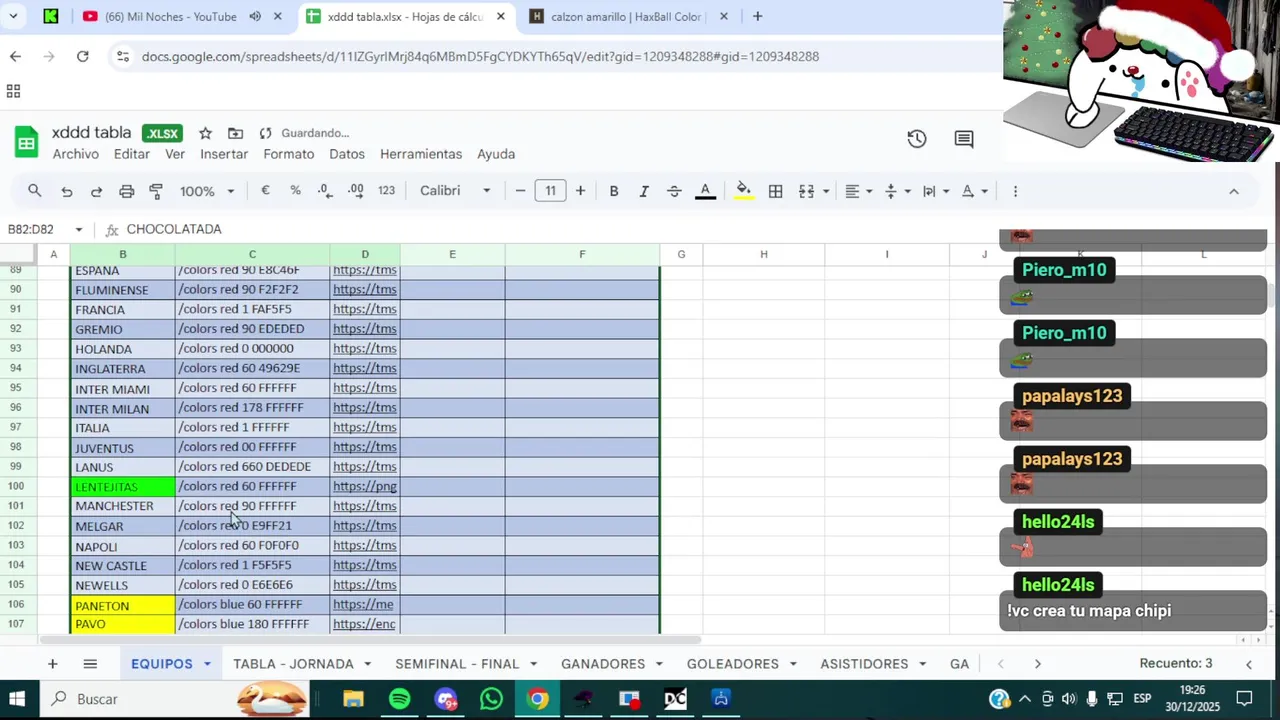Format selection as currency (euro)
Viewport: 1280px width, 720px height.
[x=265, y=191]
